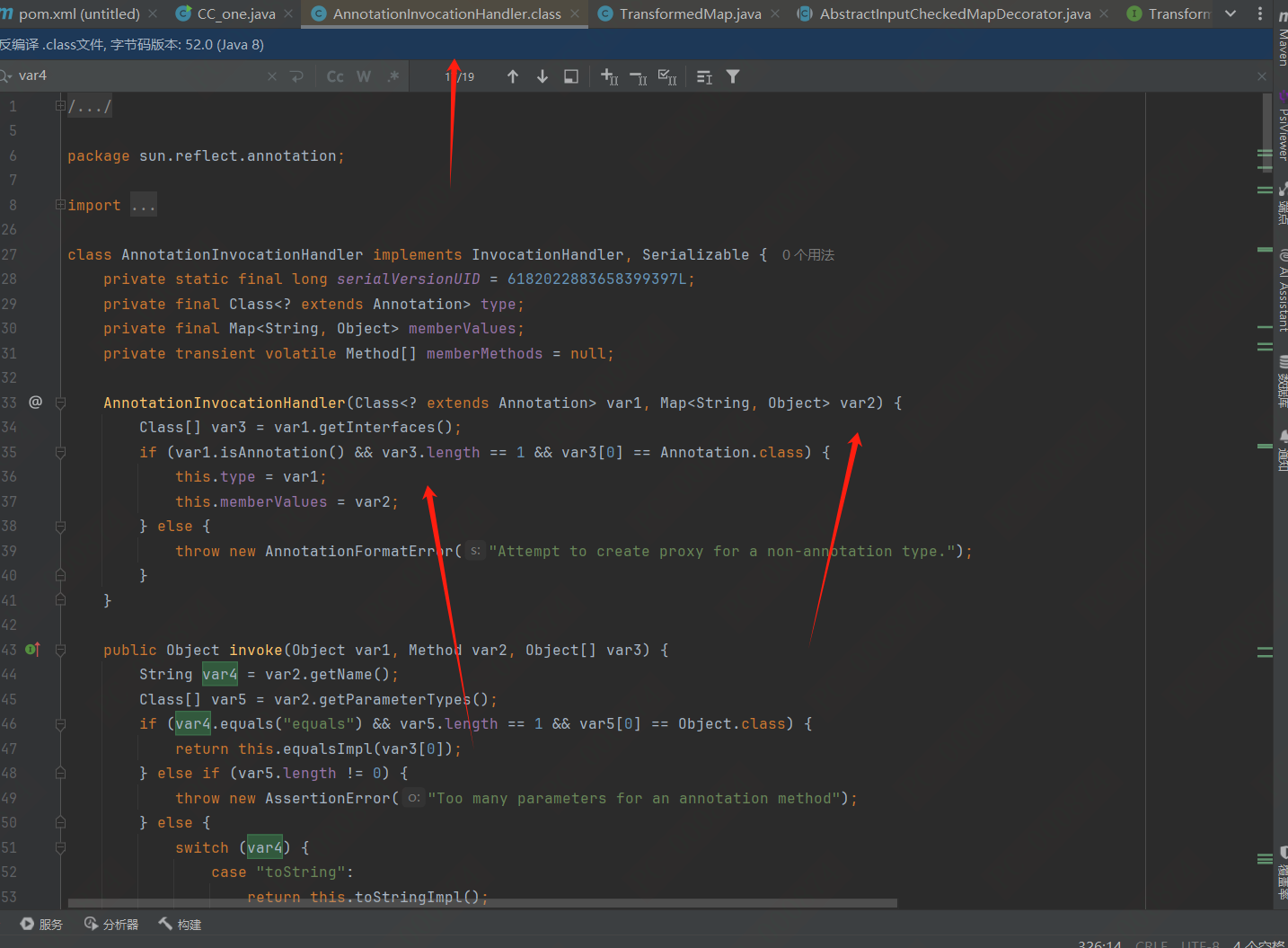The height and width of the screenshot is (948, 1288).
Task: Toggle regex search option
Action: 393,76
